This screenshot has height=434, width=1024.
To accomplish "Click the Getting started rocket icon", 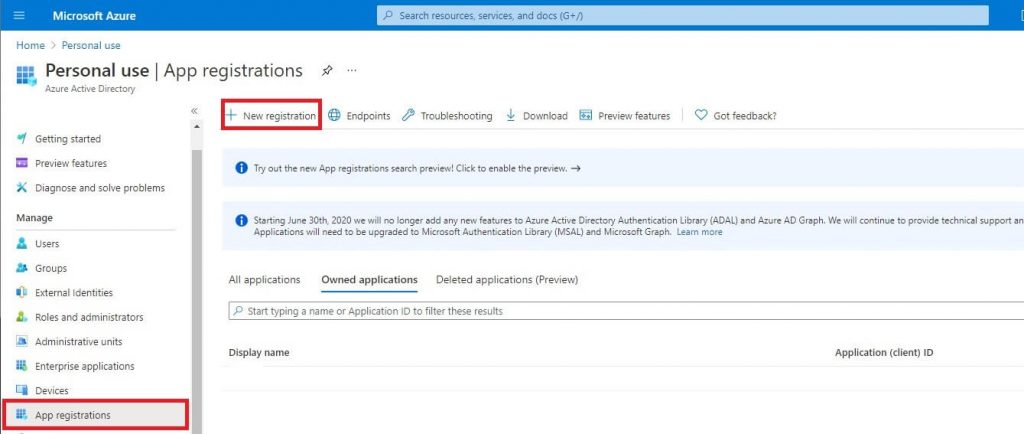I will tap(22, 138).
